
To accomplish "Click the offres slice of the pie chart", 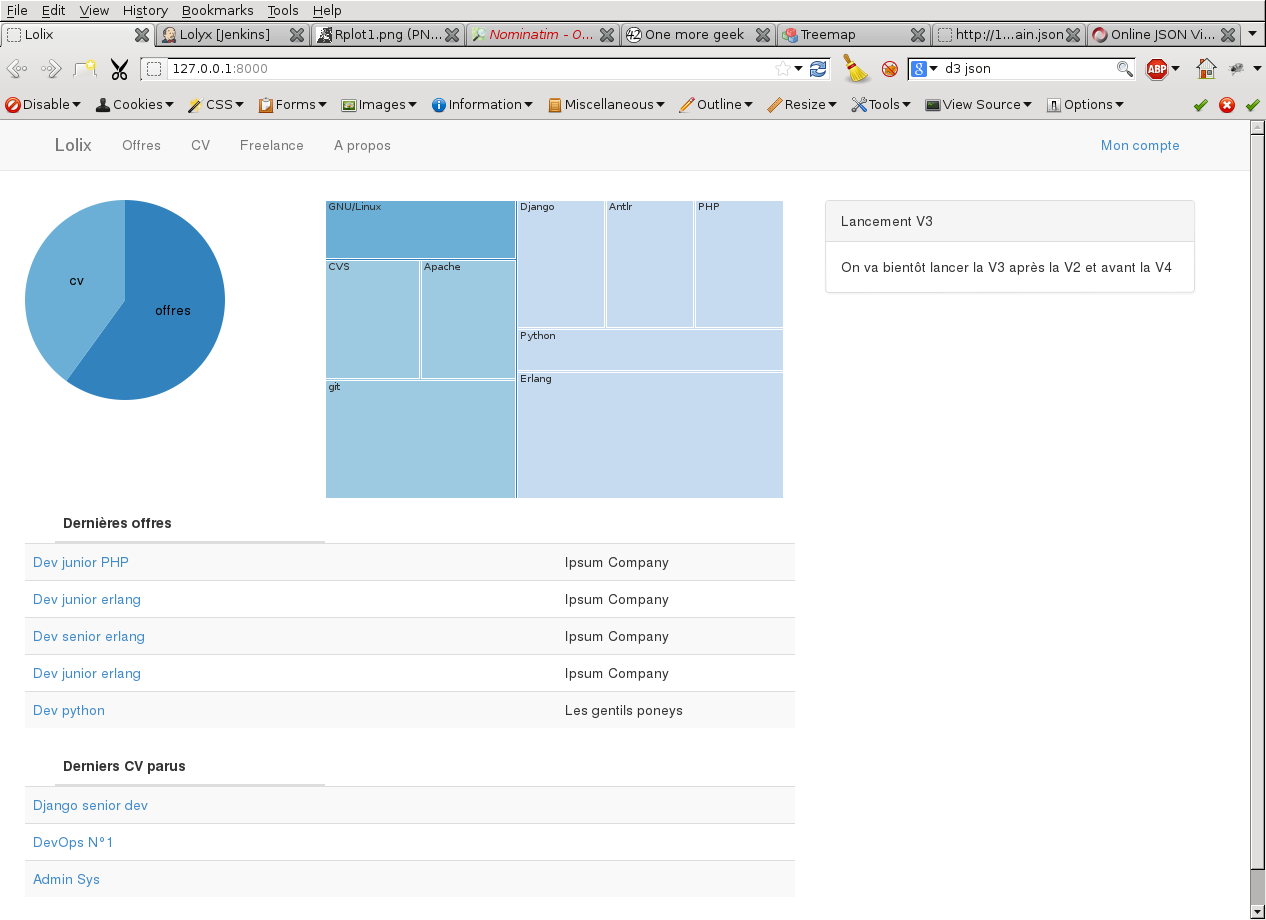I will pyautogui.click(x=170, y=320).
